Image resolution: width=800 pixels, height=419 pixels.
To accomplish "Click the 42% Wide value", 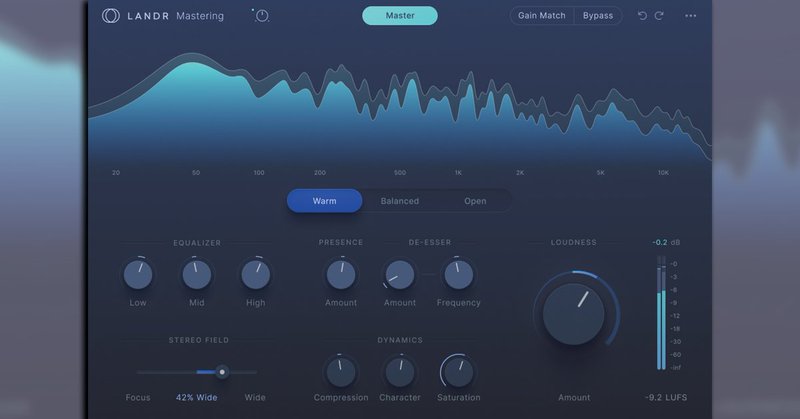I will tap(196, 398).
